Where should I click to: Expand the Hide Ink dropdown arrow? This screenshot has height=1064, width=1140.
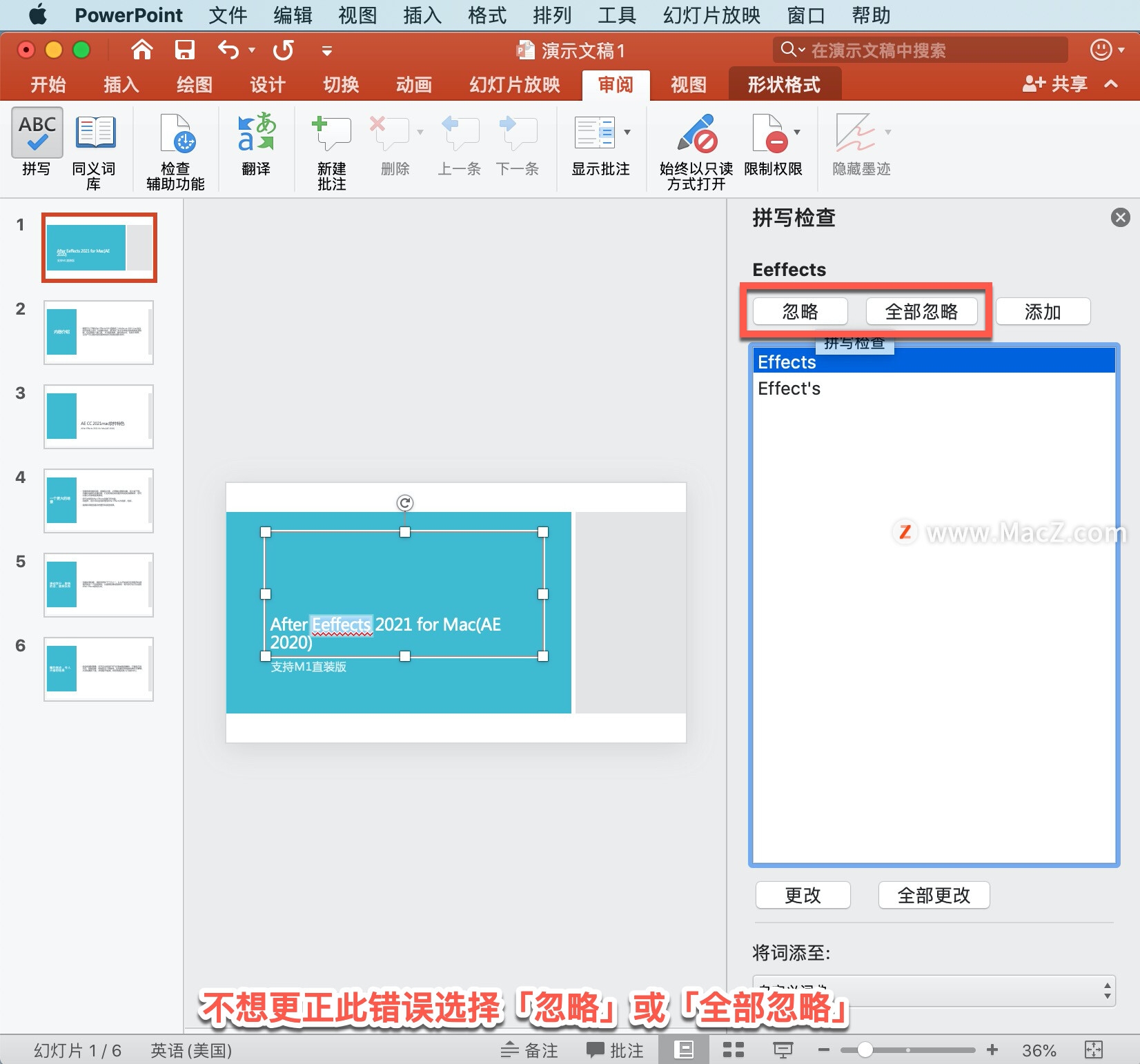tap(888, 132)
